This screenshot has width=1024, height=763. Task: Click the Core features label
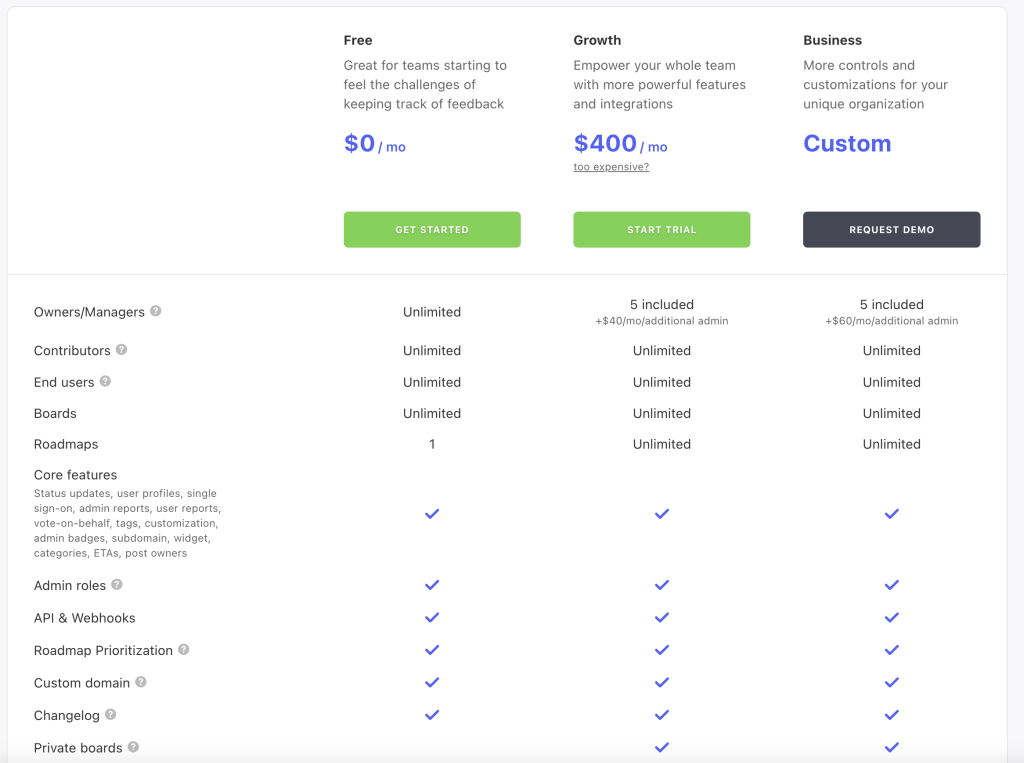pyautogui.click(x=76, y=475)
